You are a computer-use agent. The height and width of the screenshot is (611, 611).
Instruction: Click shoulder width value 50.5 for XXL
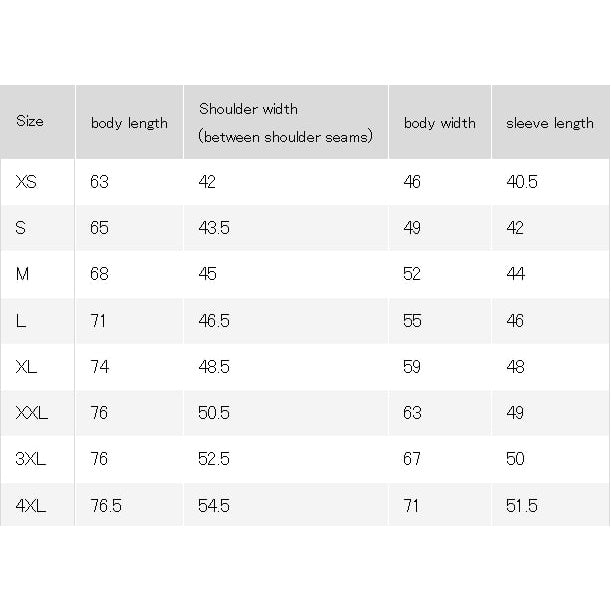[x=214, y=413]
